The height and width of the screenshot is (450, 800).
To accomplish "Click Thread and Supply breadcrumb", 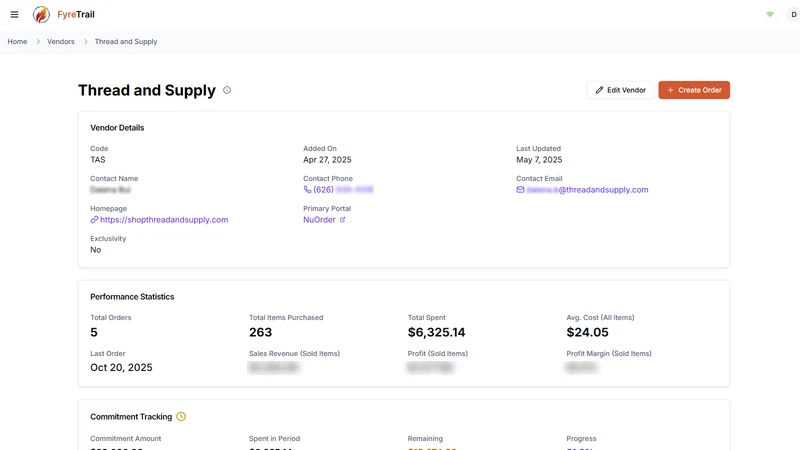I will click(126, 41).
